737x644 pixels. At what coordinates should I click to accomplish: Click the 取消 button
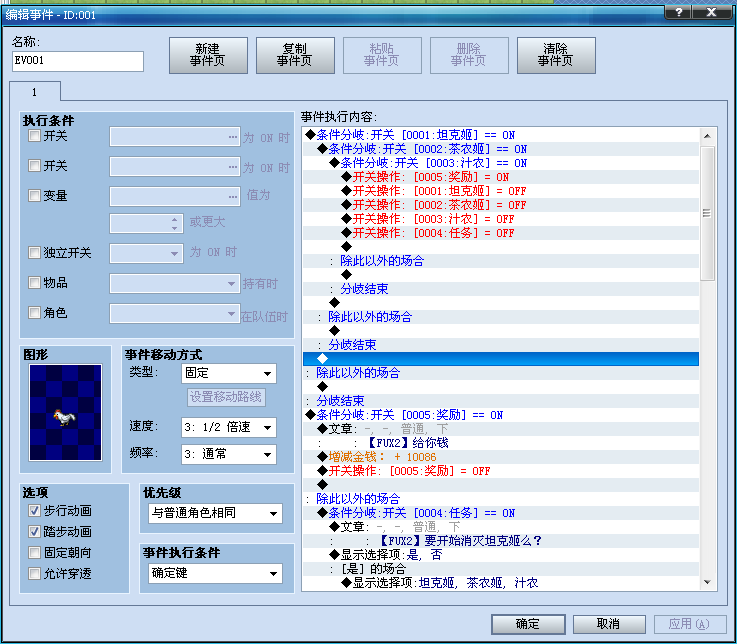[609, 624]
